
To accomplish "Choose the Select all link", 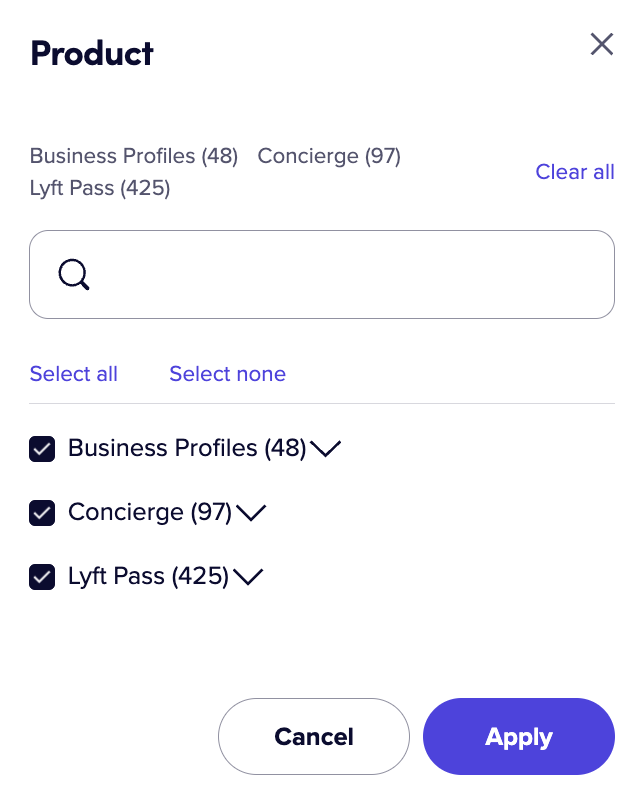I will (x=74, y=374).
